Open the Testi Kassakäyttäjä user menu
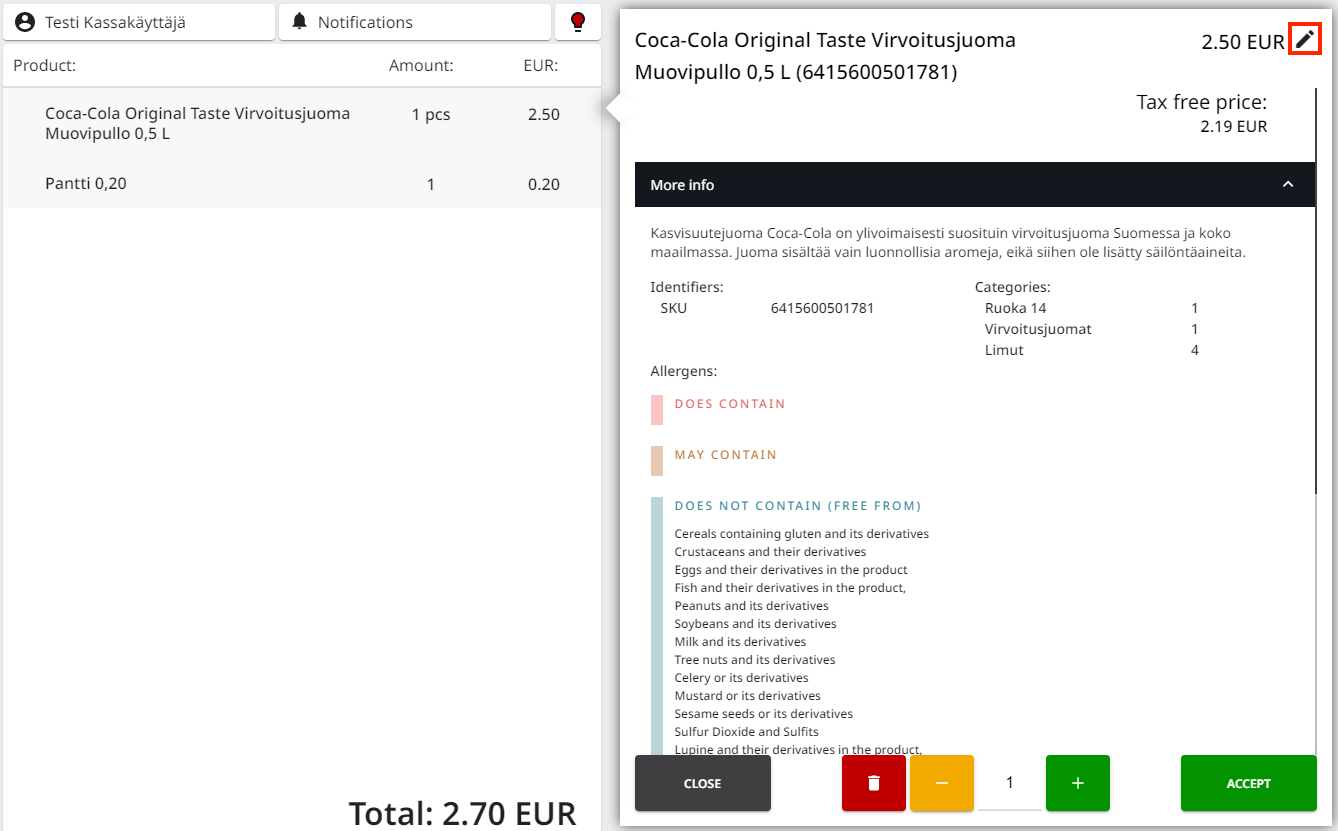This screenshot has width=1338, height=831. (x=139, y=22)
